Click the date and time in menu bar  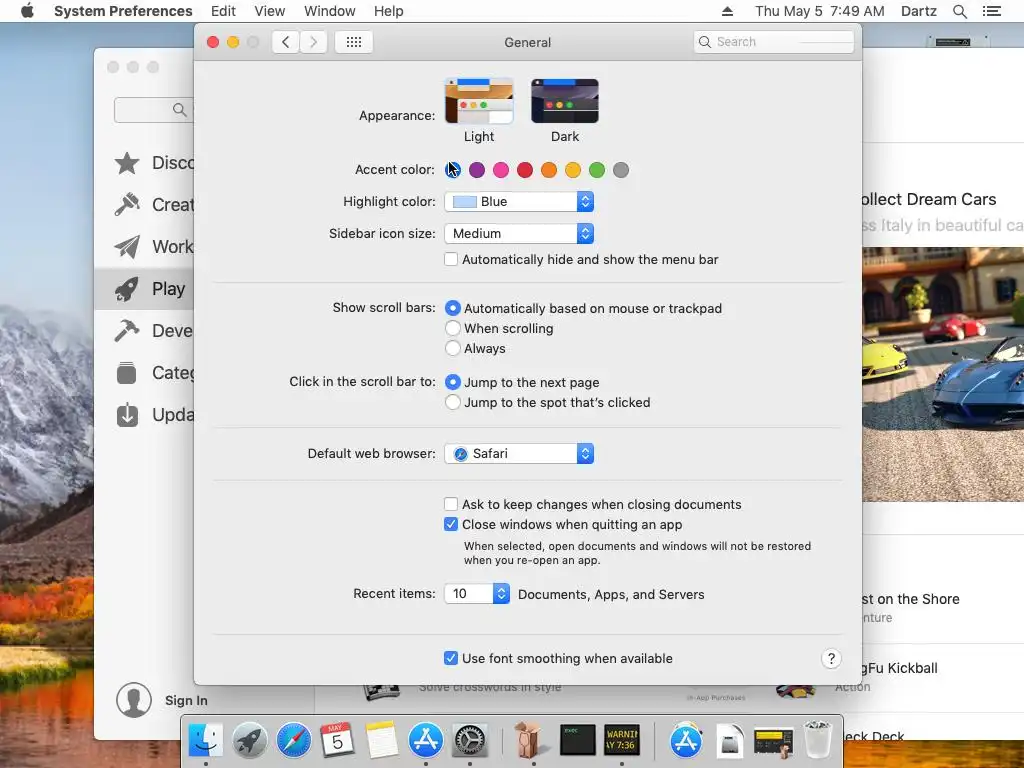[x=820, y=11]
